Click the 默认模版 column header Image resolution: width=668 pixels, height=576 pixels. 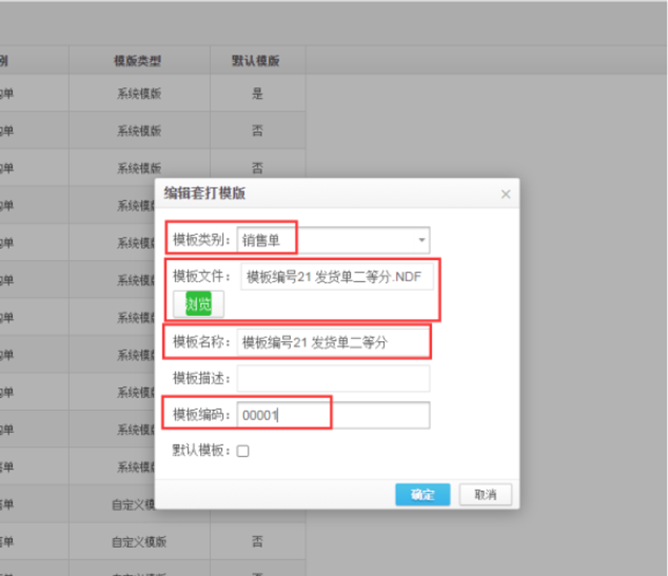coord(256,61)
